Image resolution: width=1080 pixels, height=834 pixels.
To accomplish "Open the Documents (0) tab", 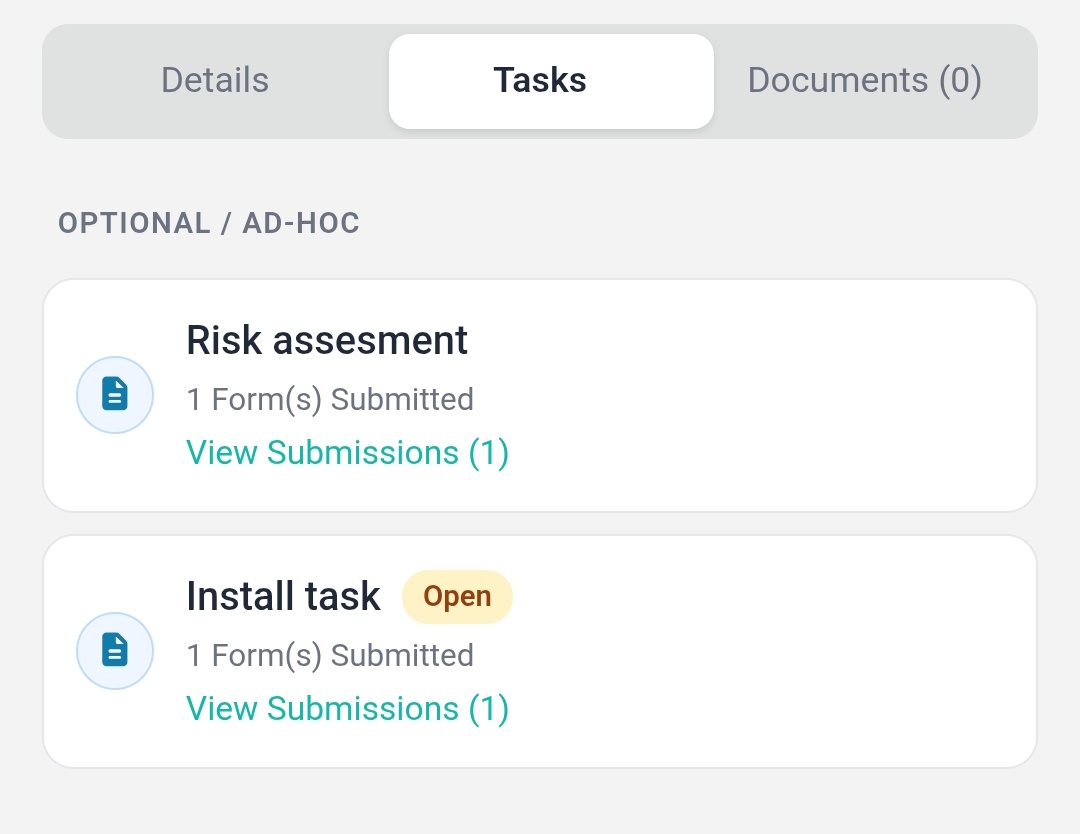I will coord(864,80).
